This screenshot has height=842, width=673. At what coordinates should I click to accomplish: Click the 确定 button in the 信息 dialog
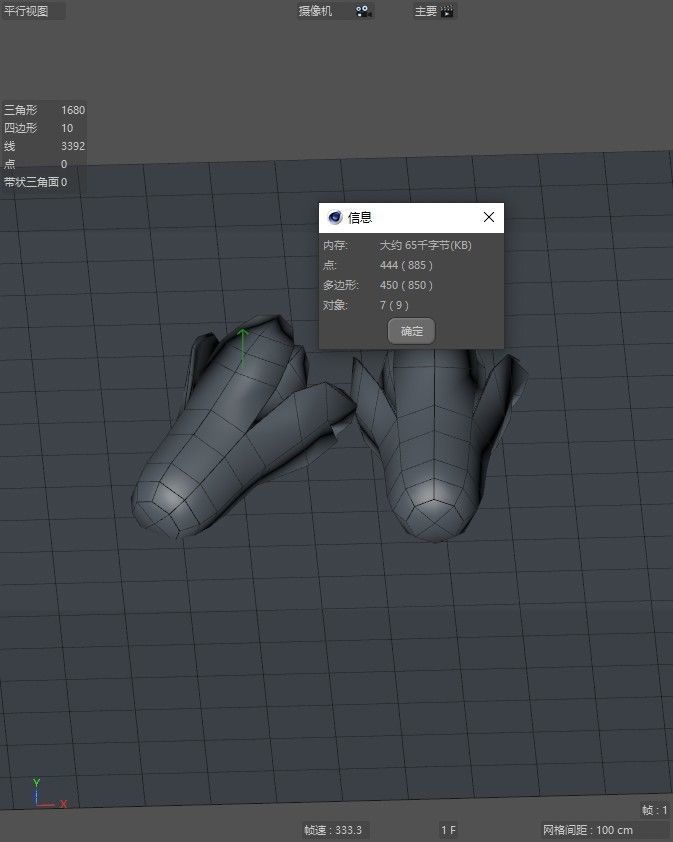point(411,331)
